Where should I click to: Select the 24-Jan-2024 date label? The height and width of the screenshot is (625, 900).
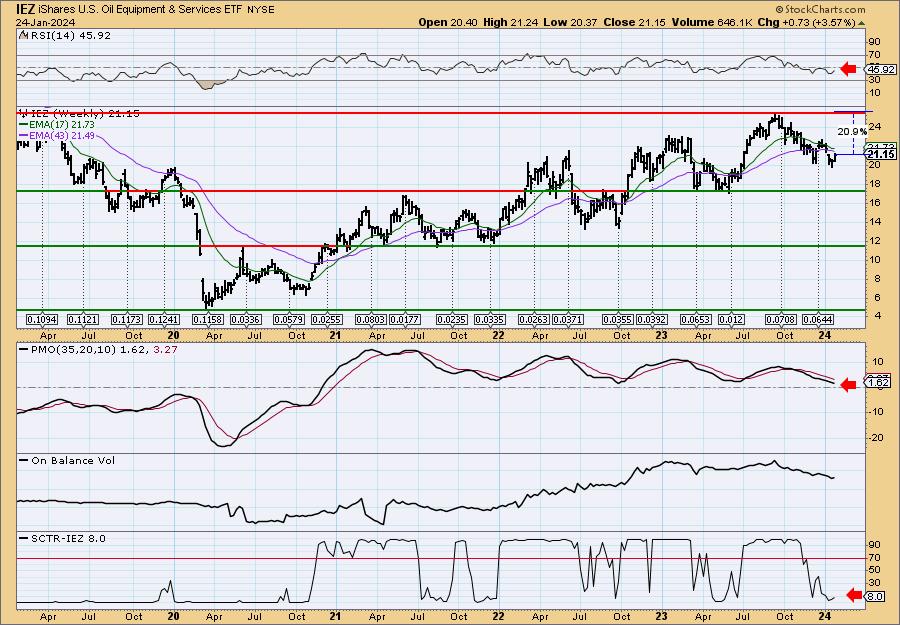point(44,22)
